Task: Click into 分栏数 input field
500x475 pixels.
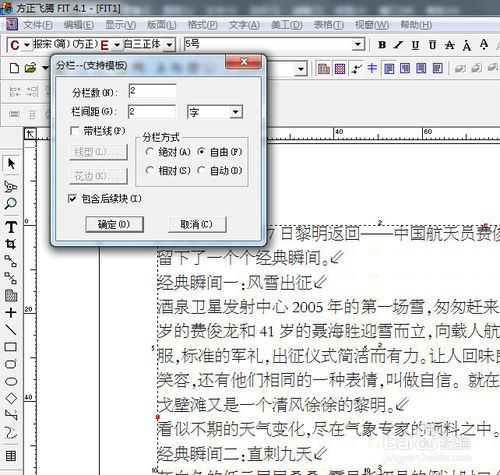Action: click(152, 91)
